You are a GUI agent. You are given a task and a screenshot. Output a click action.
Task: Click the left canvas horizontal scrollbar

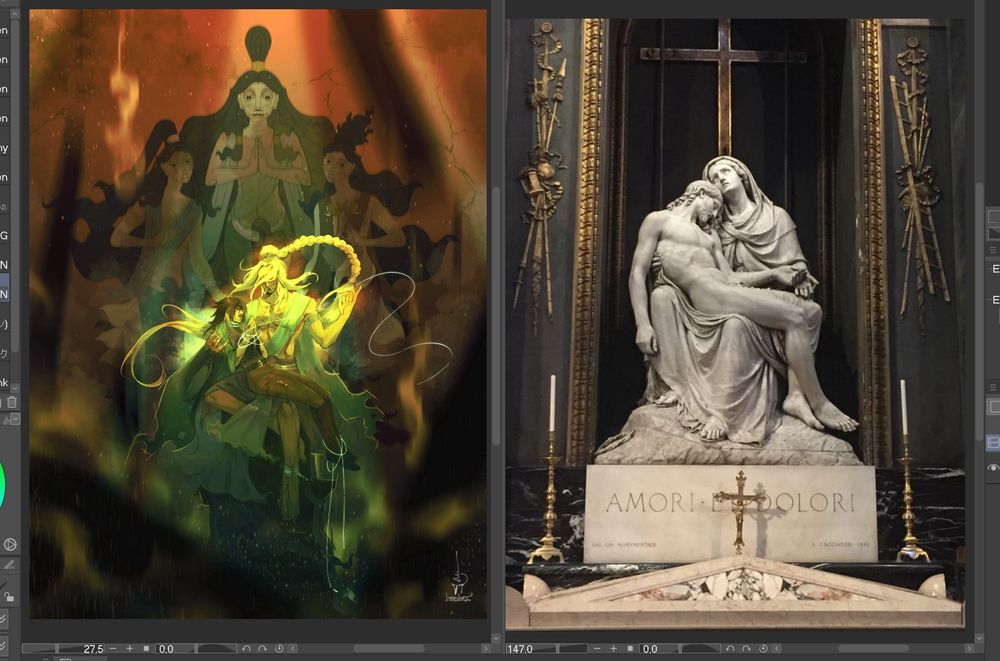point(389,648)
